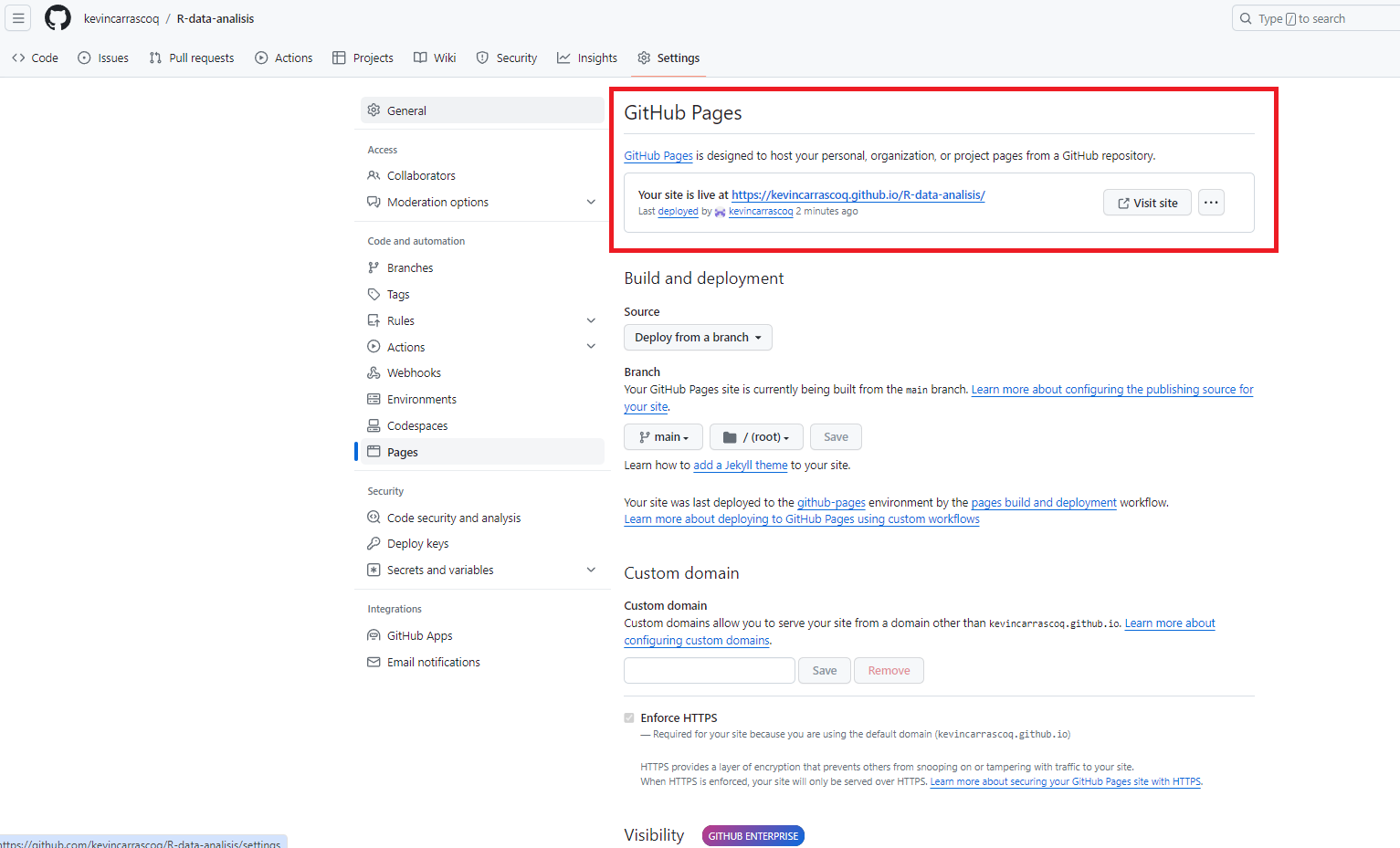Click the Code security and analysis icon
Image resolution: width=1400 pixels, height=848 pixels.
(374, 517)
